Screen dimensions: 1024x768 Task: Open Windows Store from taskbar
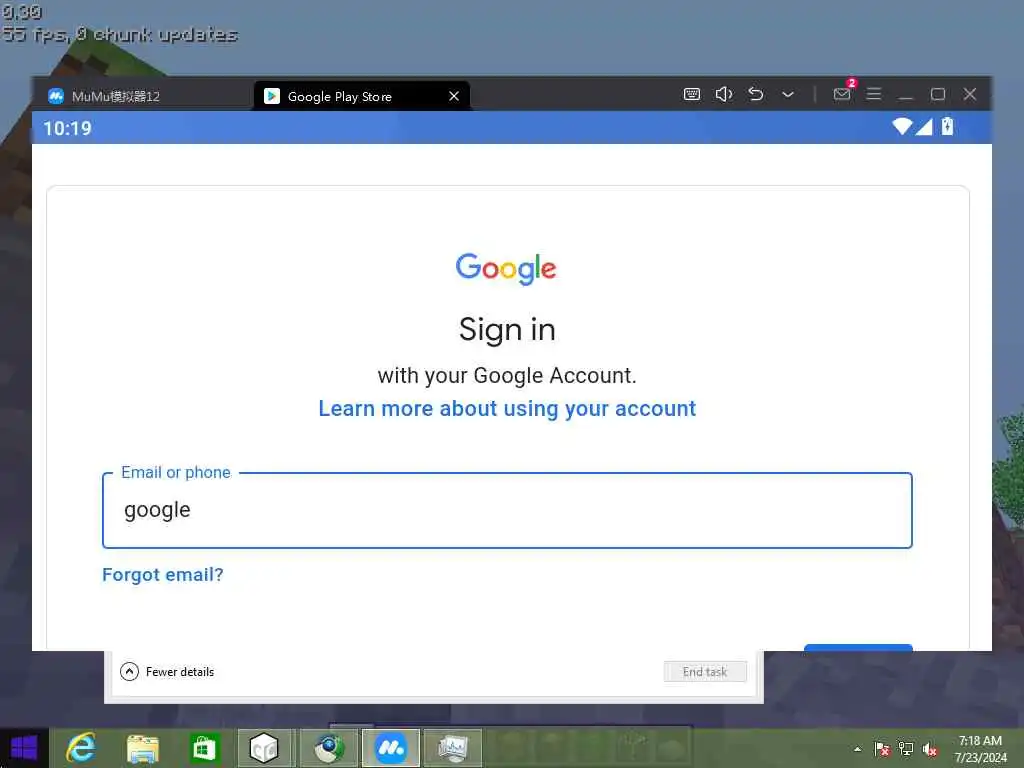coord(203,748)
